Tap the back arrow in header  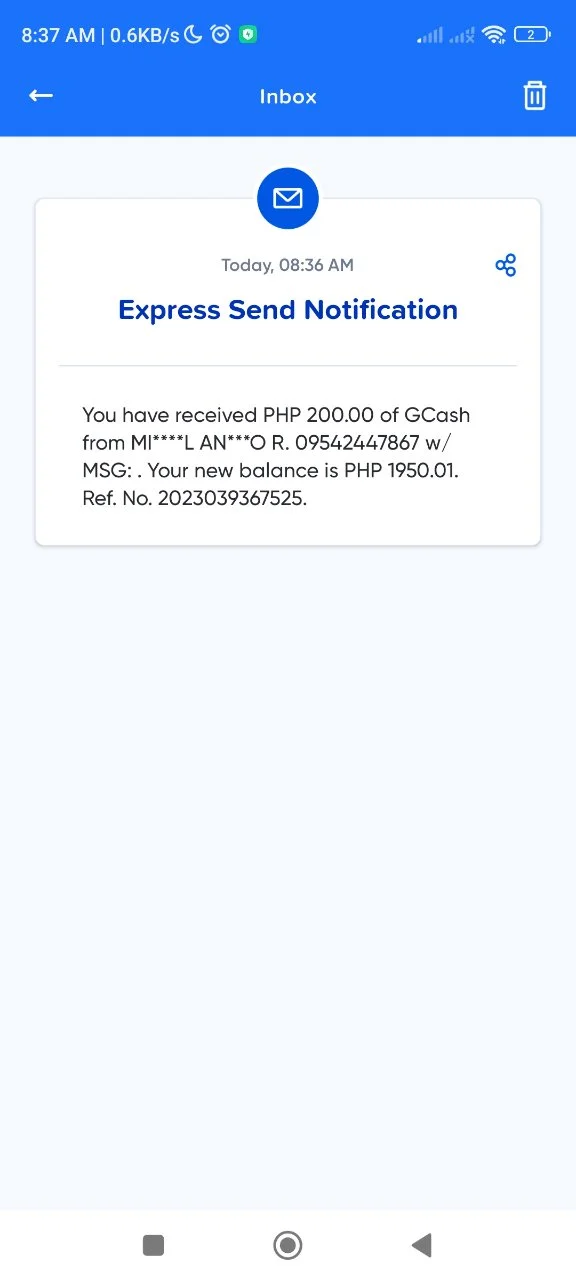click(40, 95)
